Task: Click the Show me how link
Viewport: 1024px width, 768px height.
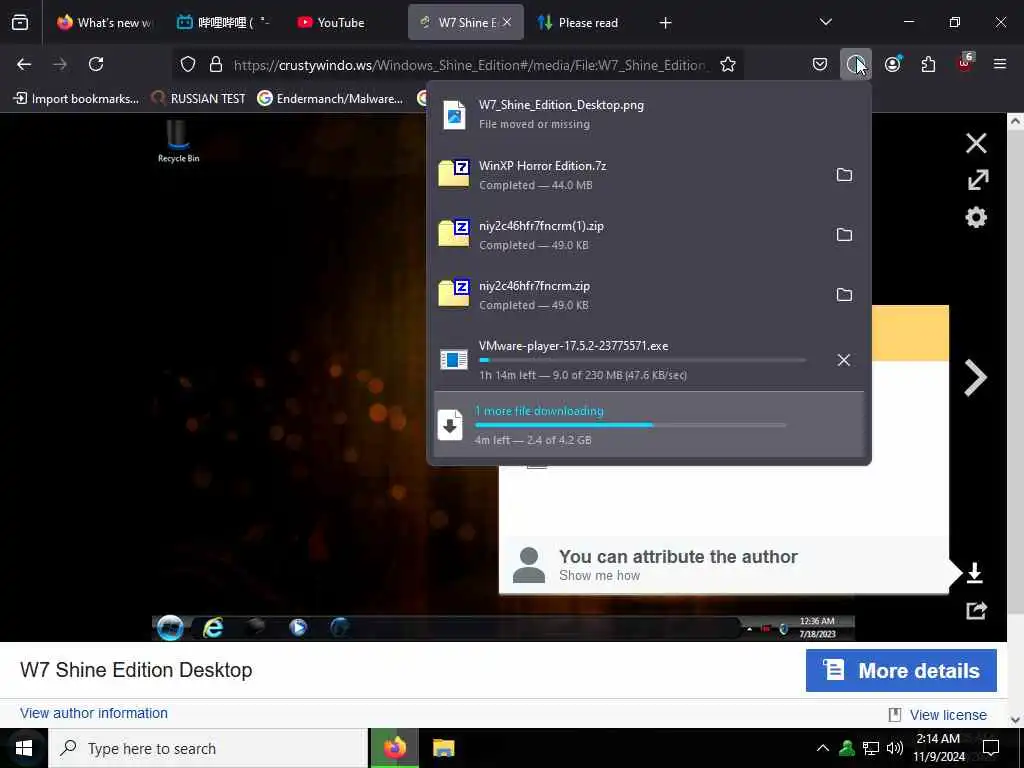Action: click(x=600, y=575)
